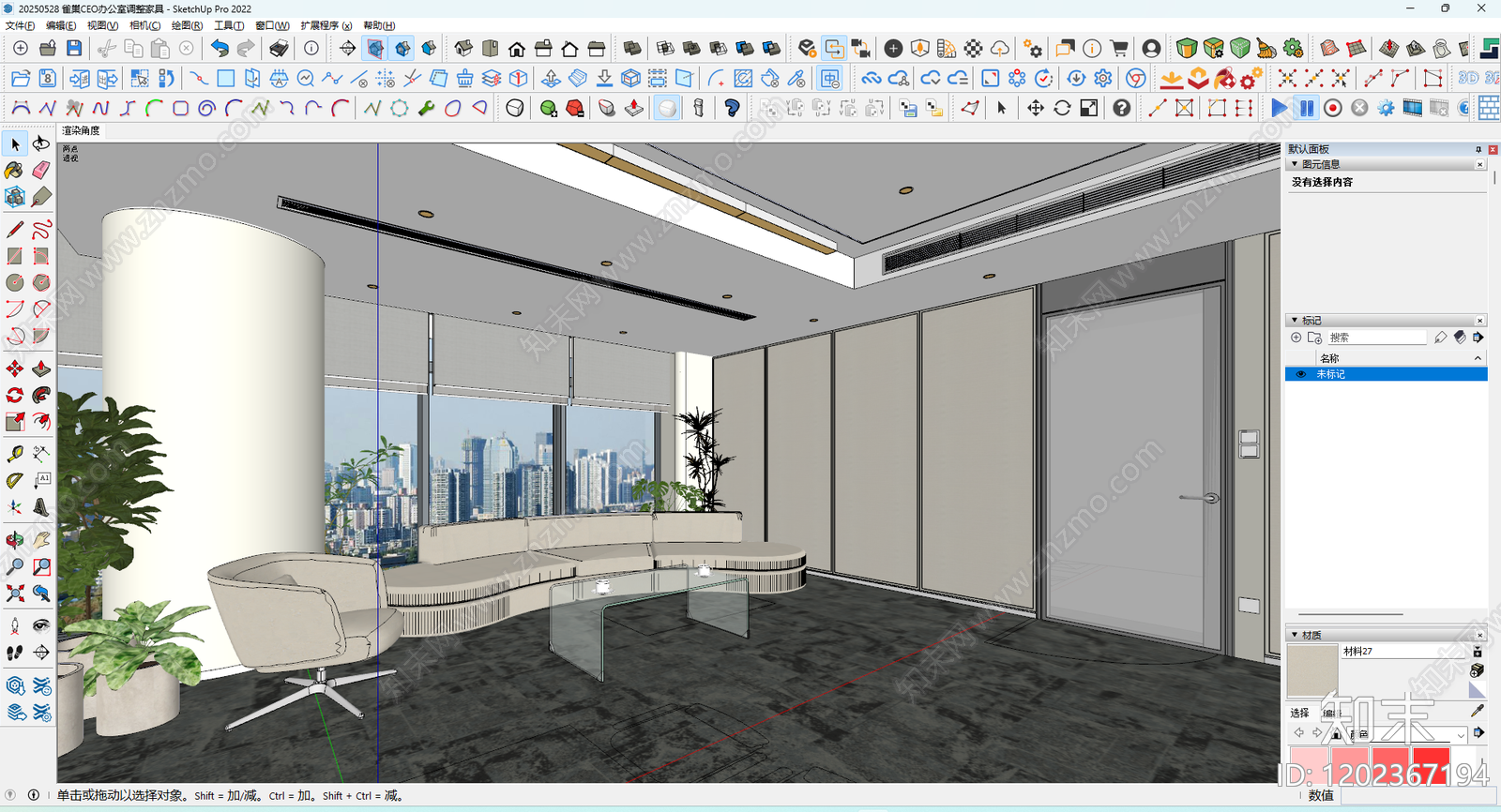
Task: Pin the 默认面板 tray
Action: [1478, 149]
